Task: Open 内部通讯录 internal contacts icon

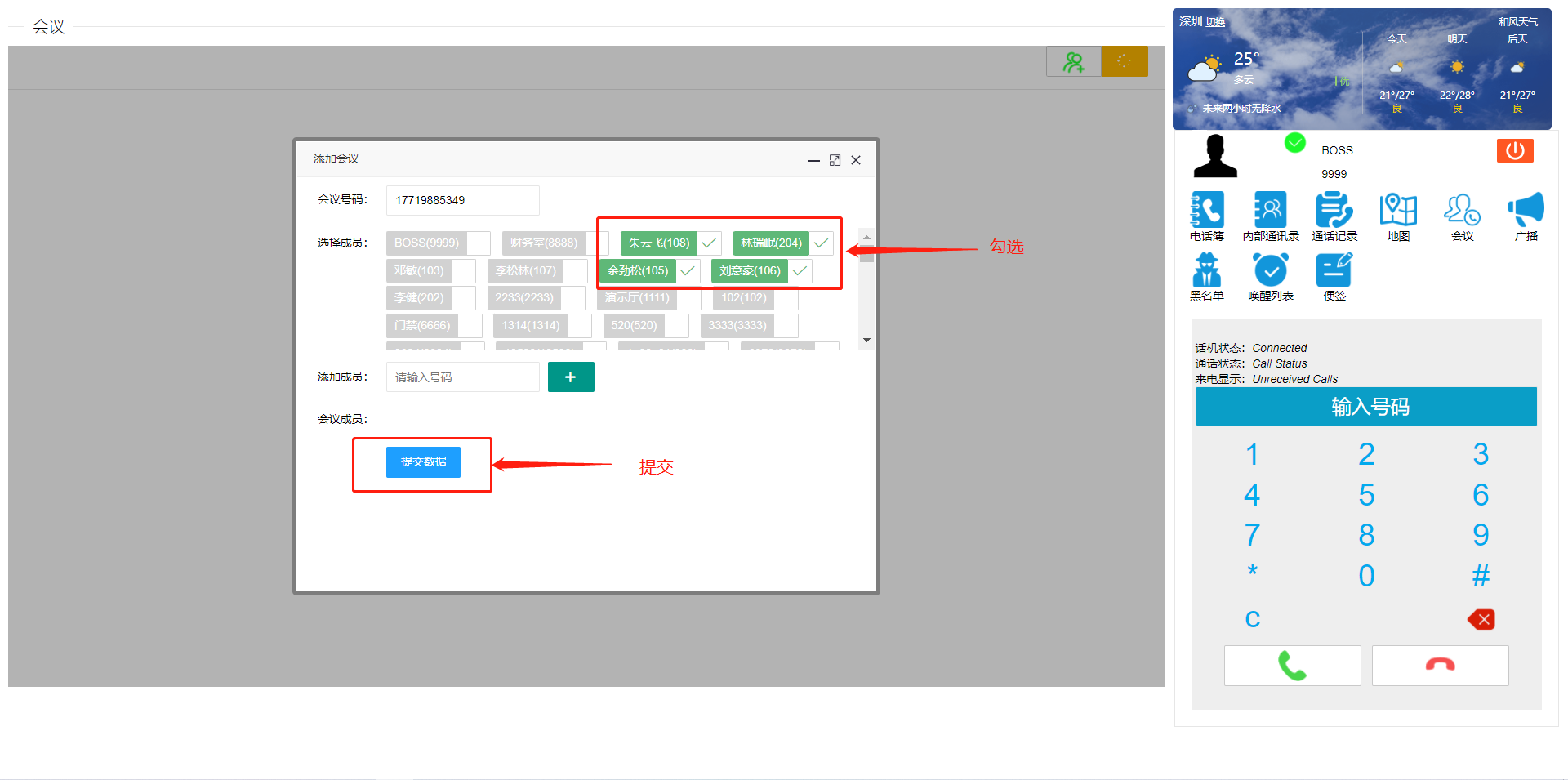Action: [1270, 211]
